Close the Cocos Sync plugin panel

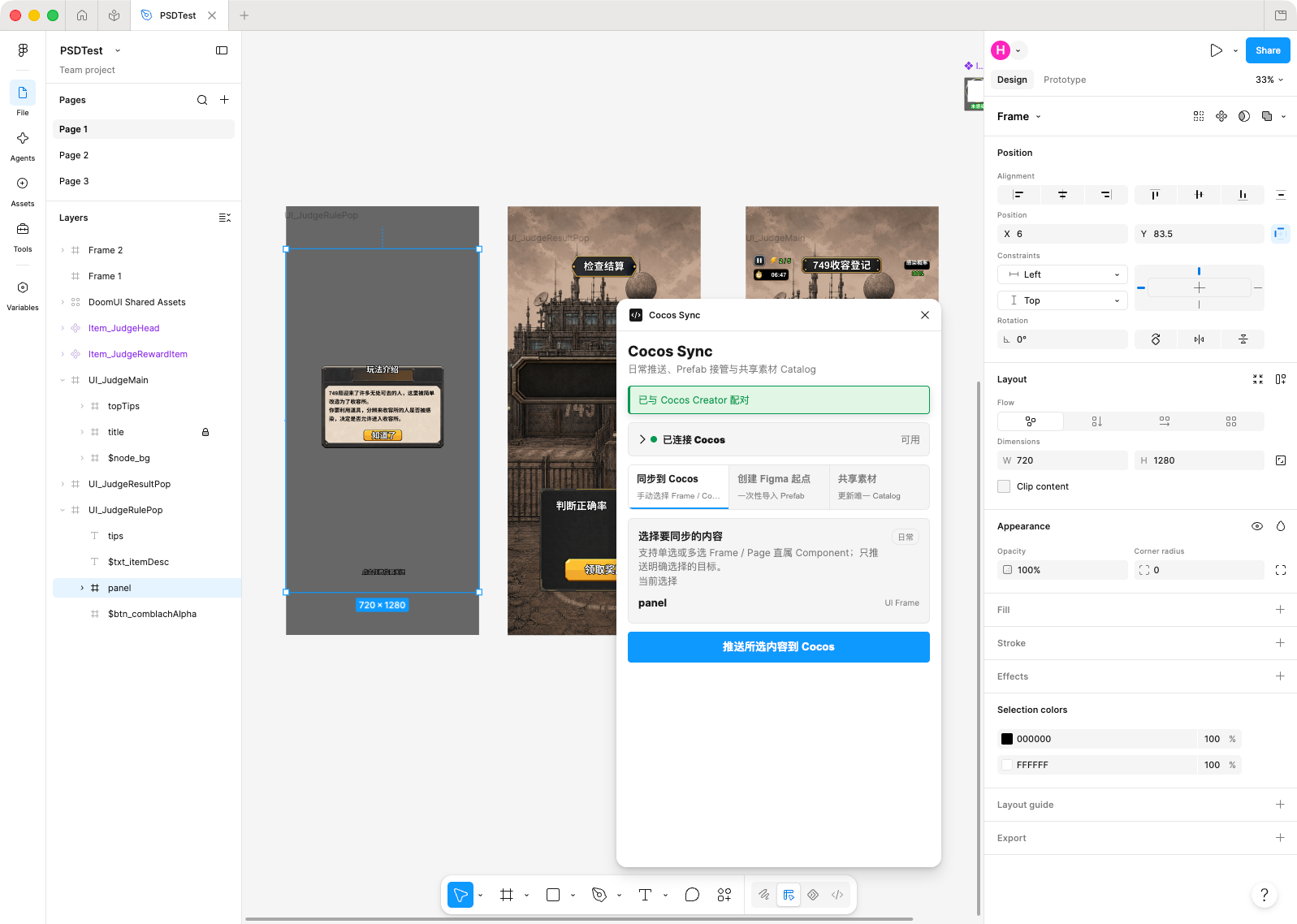pyautogui.click(x=925, y=315)
